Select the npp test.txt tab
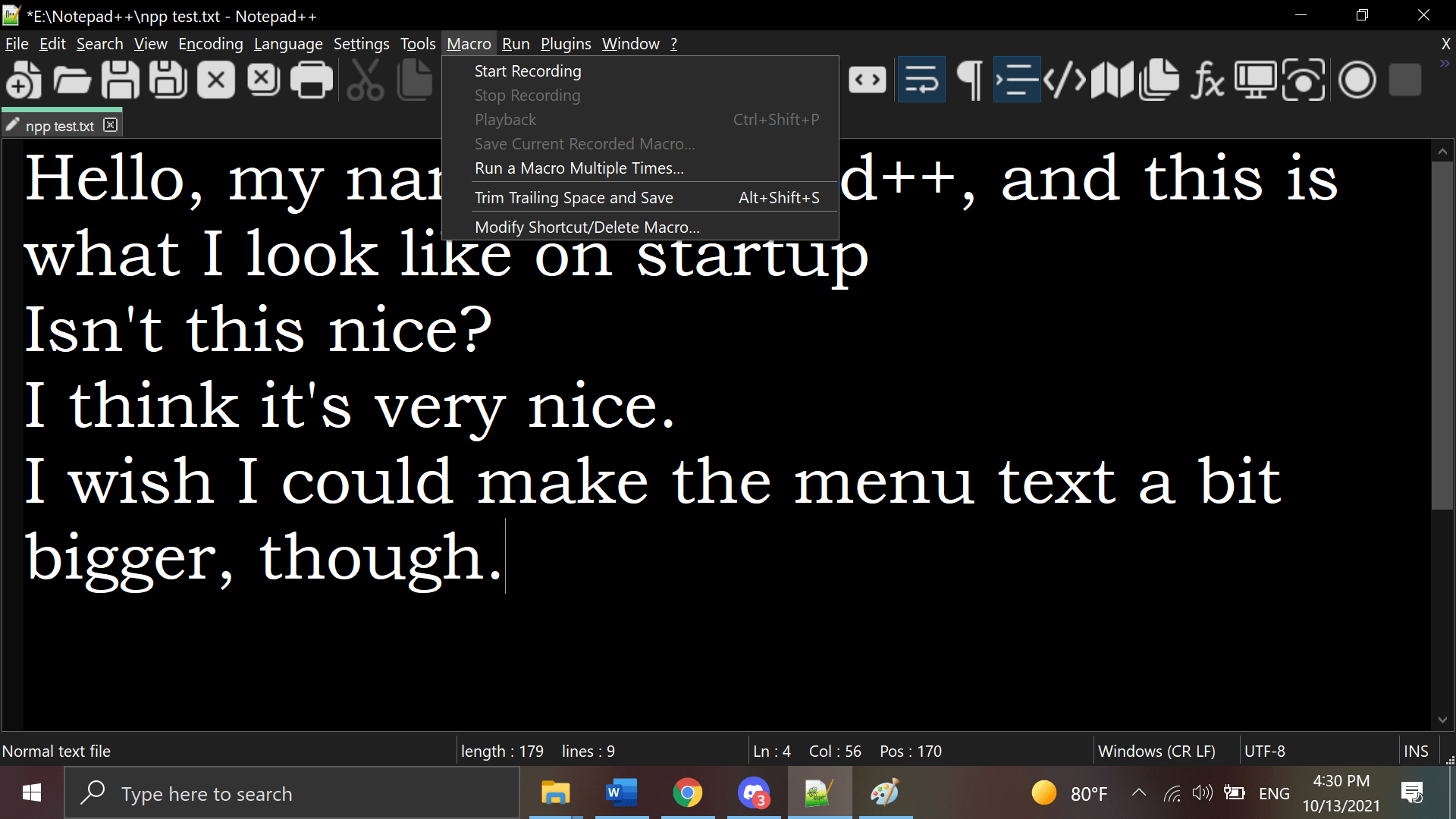The image size is (1456, 819). [59, 126]
